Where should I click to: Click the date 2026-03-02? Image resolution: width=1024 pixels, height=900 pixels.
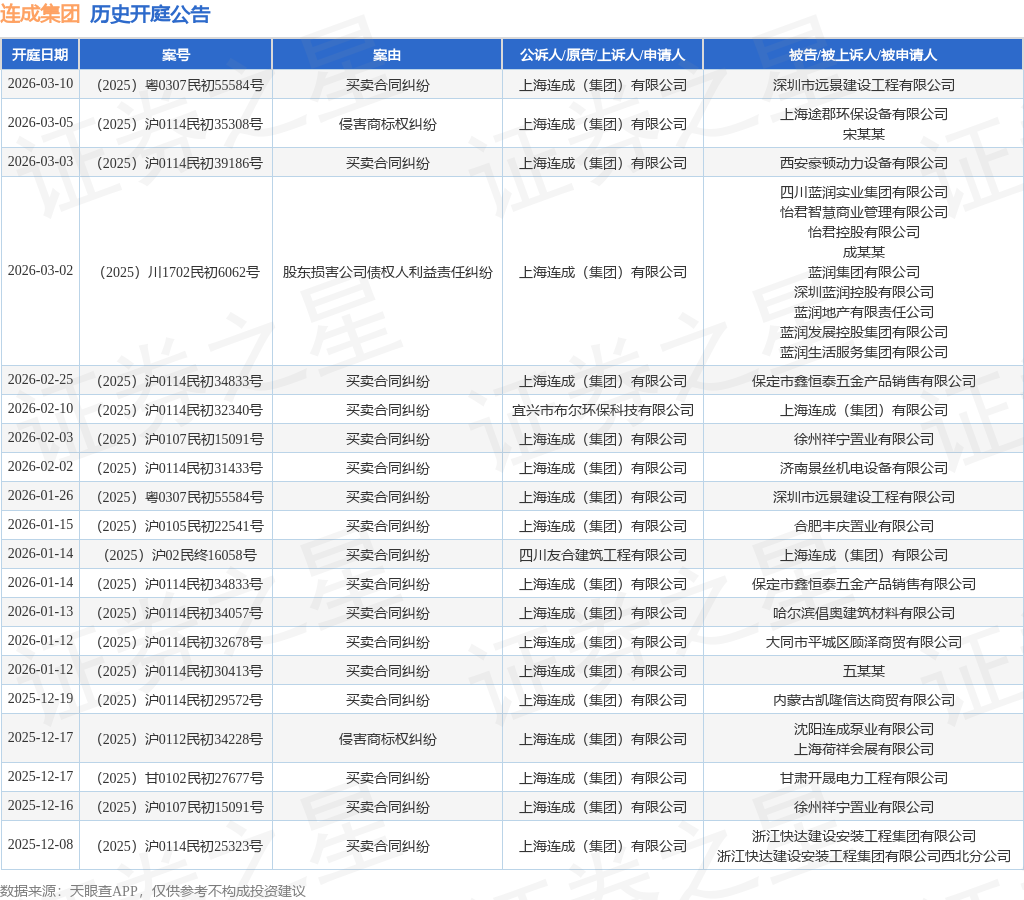40,270
